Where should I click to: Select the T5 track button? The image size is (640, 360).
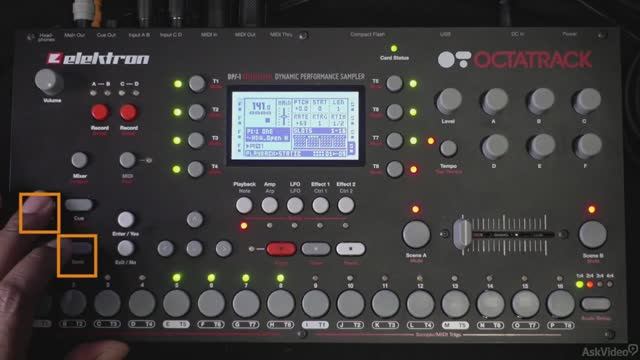394,83
